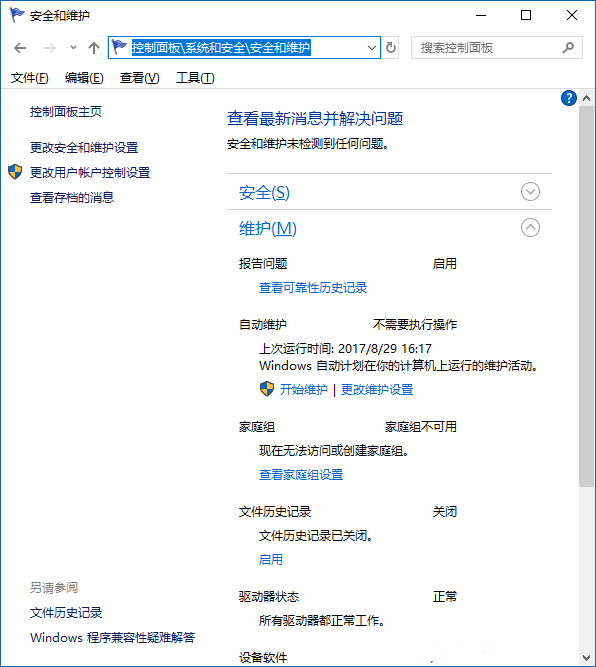Click the text 所有驱动器都正常工作。
Image resolution: width=596 pixels, height=667 pixels.
coord(322,621)
